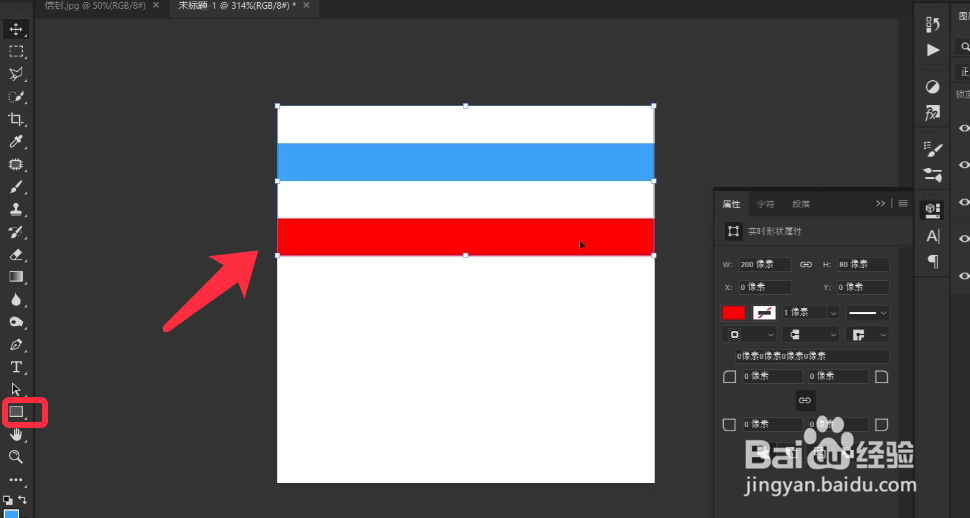Open the foreground color swatch
This screenshot has height=518, width=970.
coord(11,514)
